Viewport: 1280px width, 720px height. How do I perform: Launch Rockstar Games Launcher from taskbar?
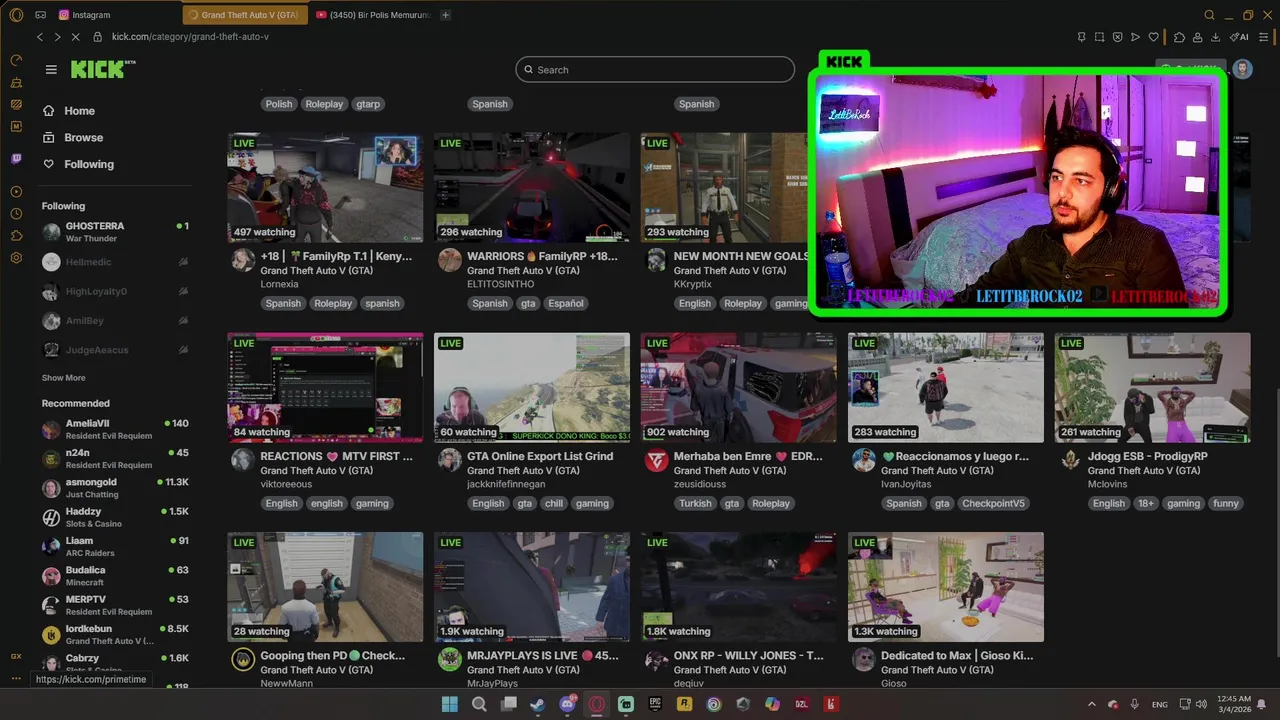coord(685,704)
